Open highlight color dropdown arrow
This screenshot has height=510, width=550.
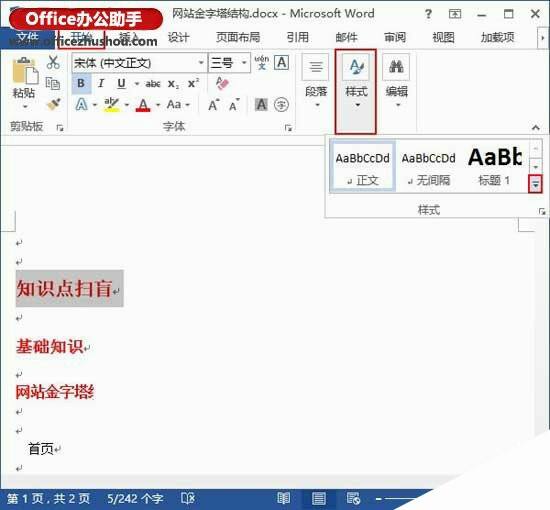127,105
